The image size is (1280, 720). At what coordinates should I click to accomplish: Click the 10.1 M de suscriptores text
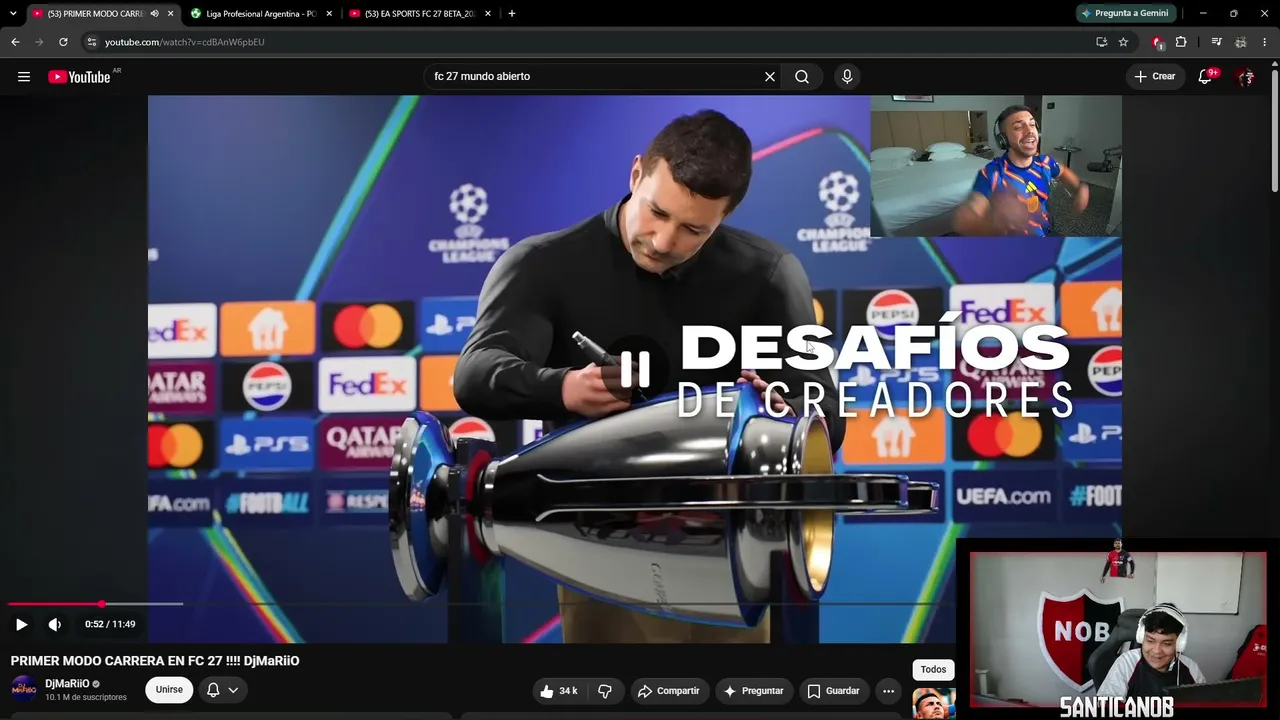point(86,697)
